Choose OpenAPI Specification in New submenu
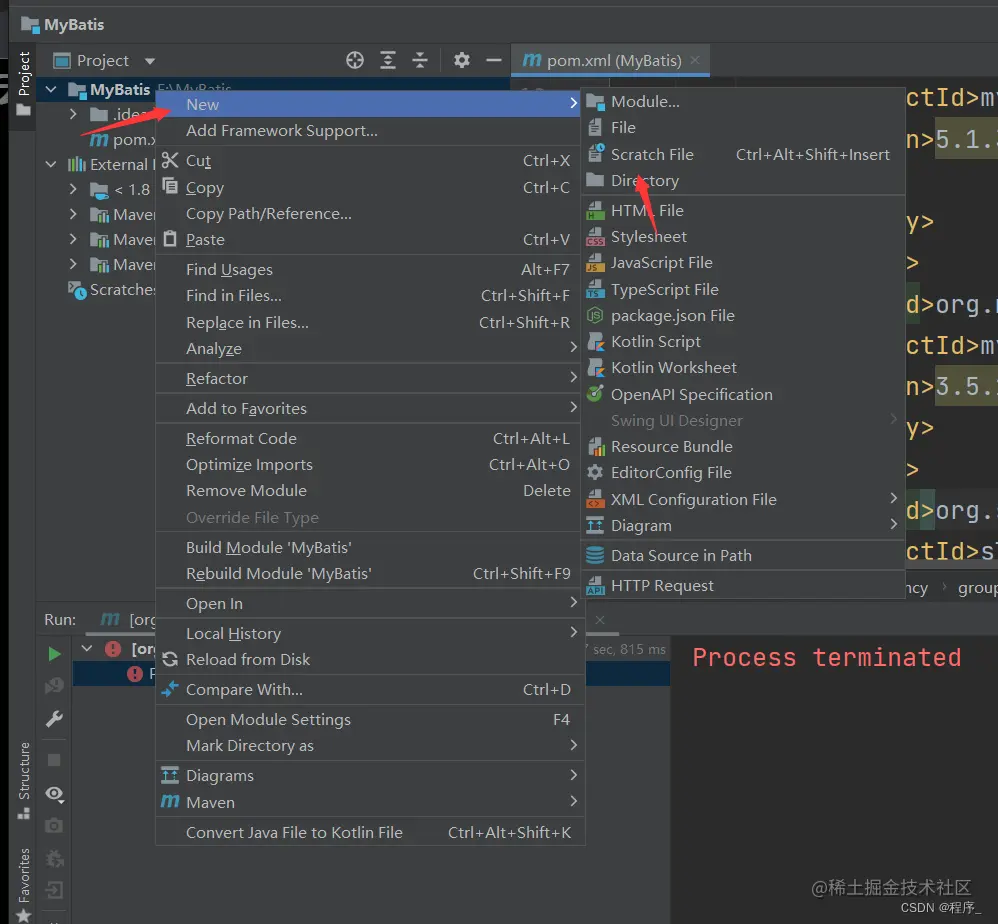998x924 pixels. [x=743, y=395]
